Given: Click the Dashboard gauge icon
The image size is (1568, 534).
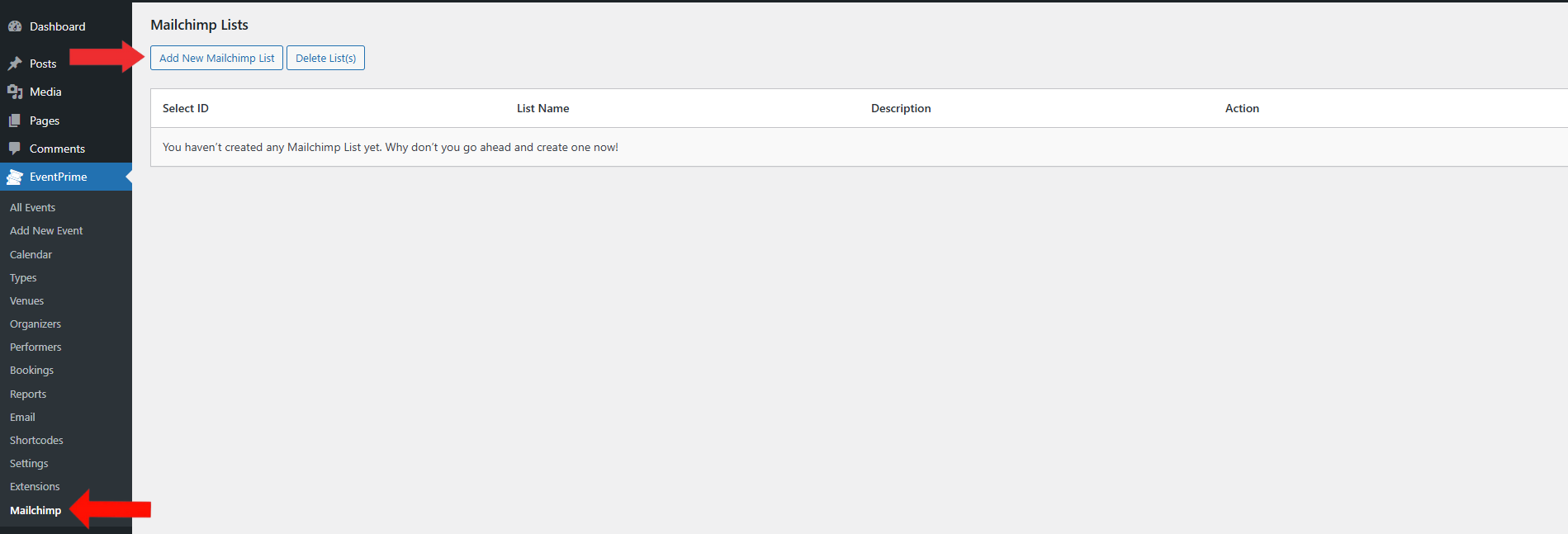Looking at the screenshot, I should coord(15,26).
